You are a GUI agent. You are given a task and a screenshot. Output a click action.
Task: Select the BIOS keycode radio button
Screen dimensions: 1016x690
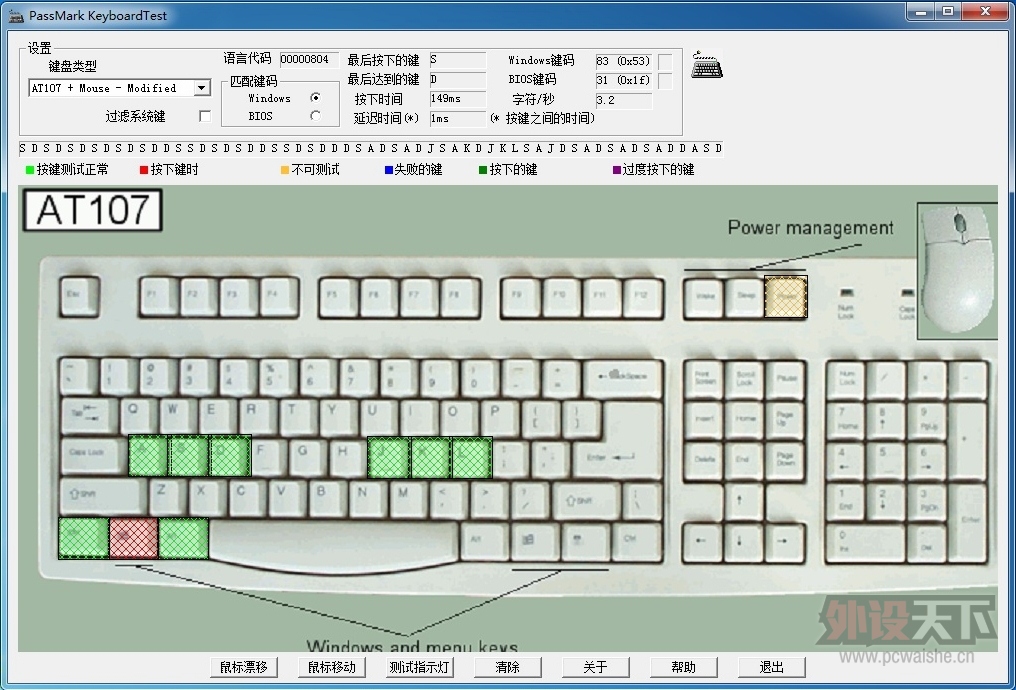click(x=315, y=116)
